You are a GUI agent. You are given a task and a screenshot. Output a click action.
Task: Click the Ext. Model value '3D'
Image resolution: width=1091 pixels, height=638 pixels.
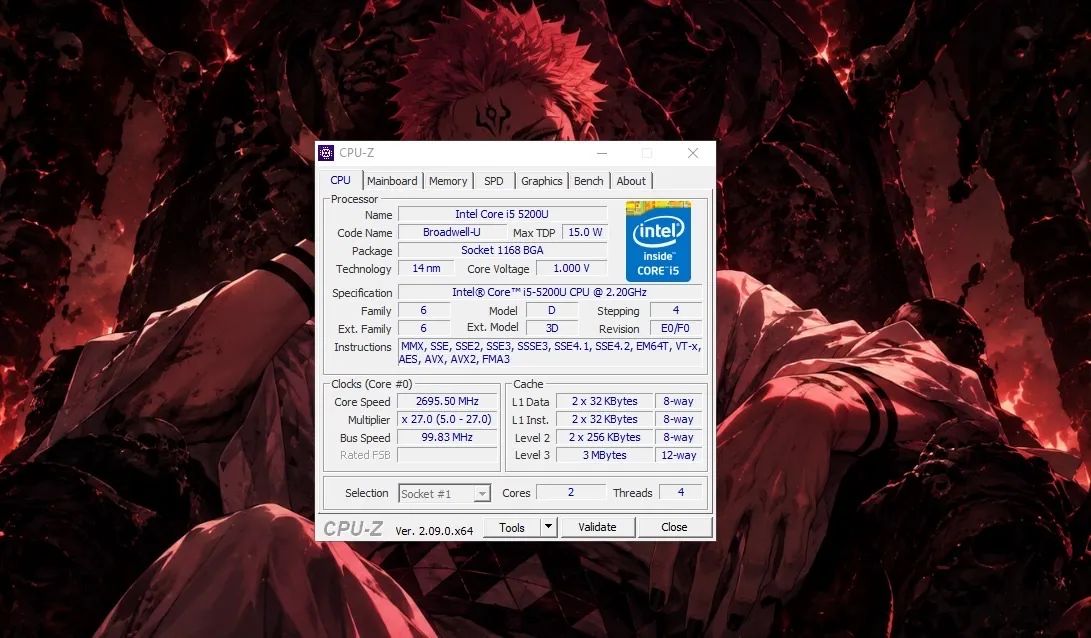click(x=552, y=328)
